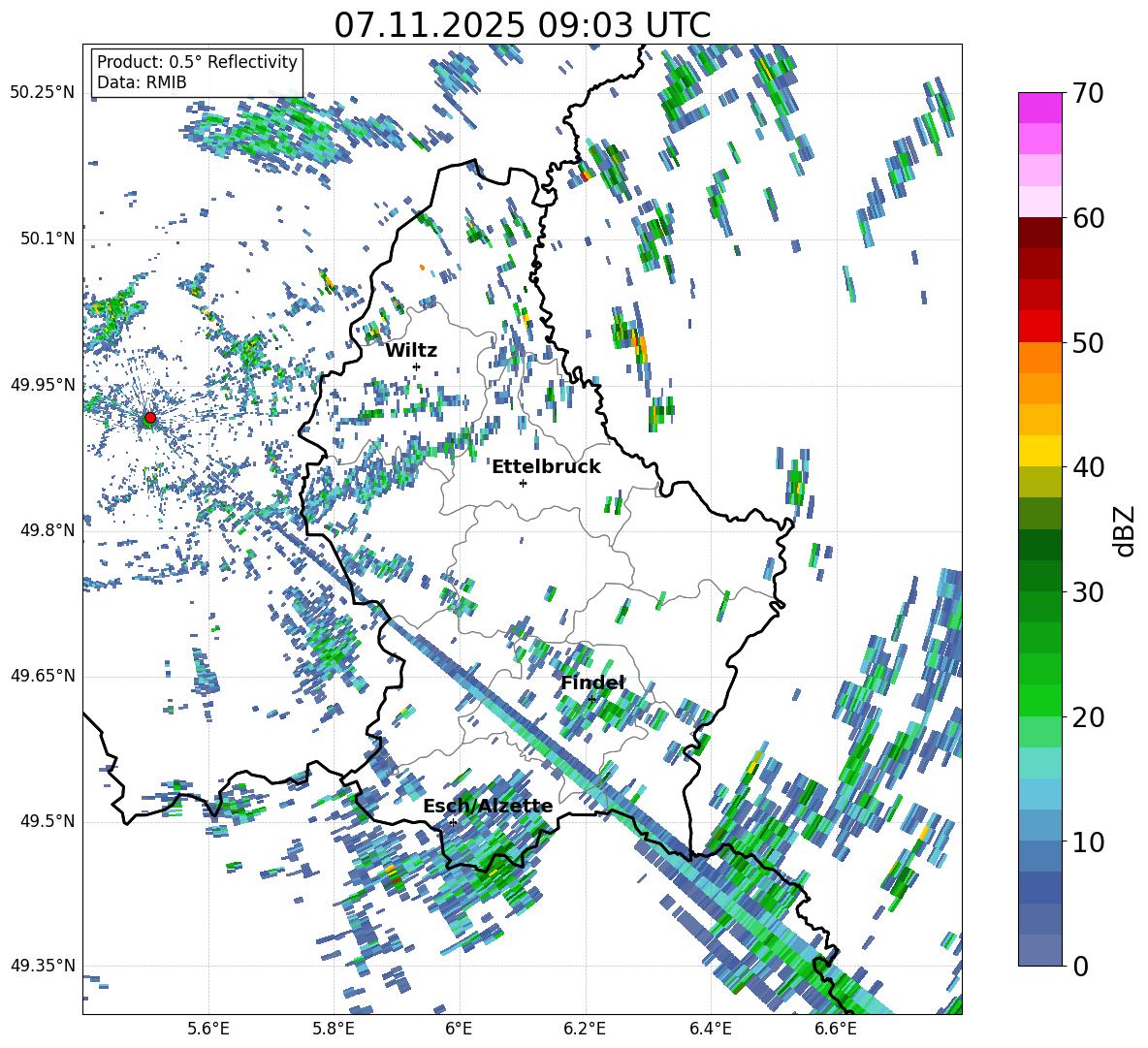The height and width of the screenshot is (1048, 1148).
Task: Click the 6°E longitude tick label
Action: point(459,1029)
